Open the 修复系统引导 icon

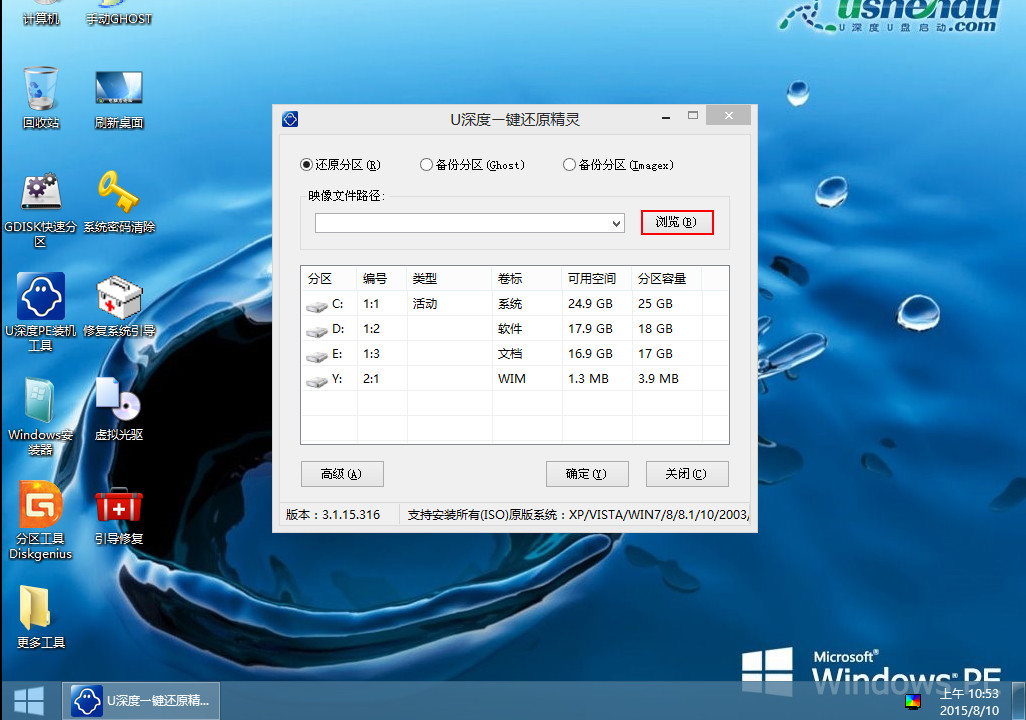(x=118, y=306)
